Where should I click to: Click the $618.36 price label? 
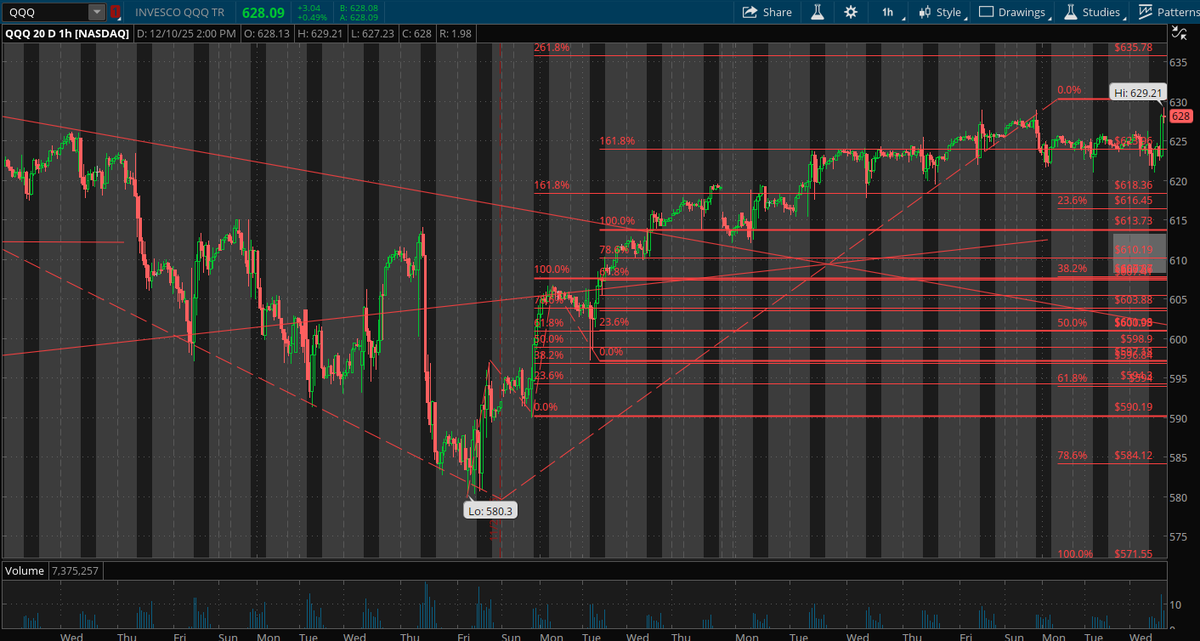click(x=1134, y=185)
